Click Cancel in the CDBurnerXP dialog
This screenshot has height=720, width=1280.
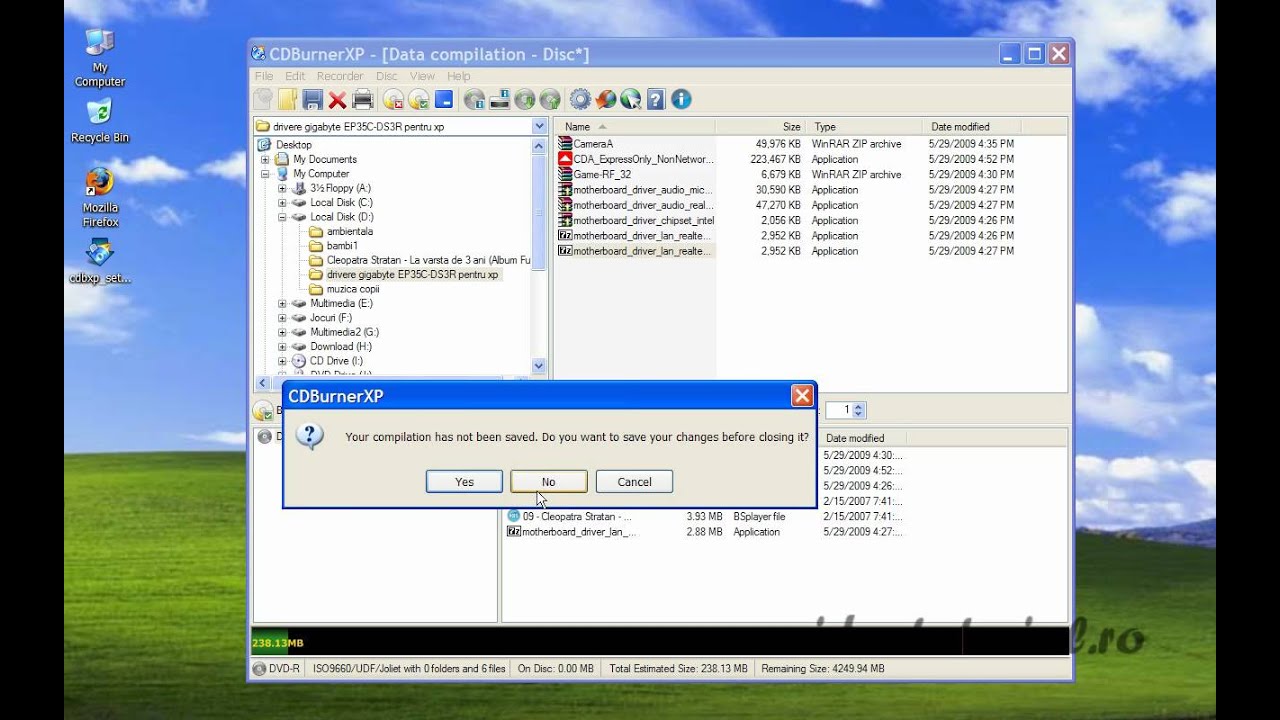pos(634,482)
